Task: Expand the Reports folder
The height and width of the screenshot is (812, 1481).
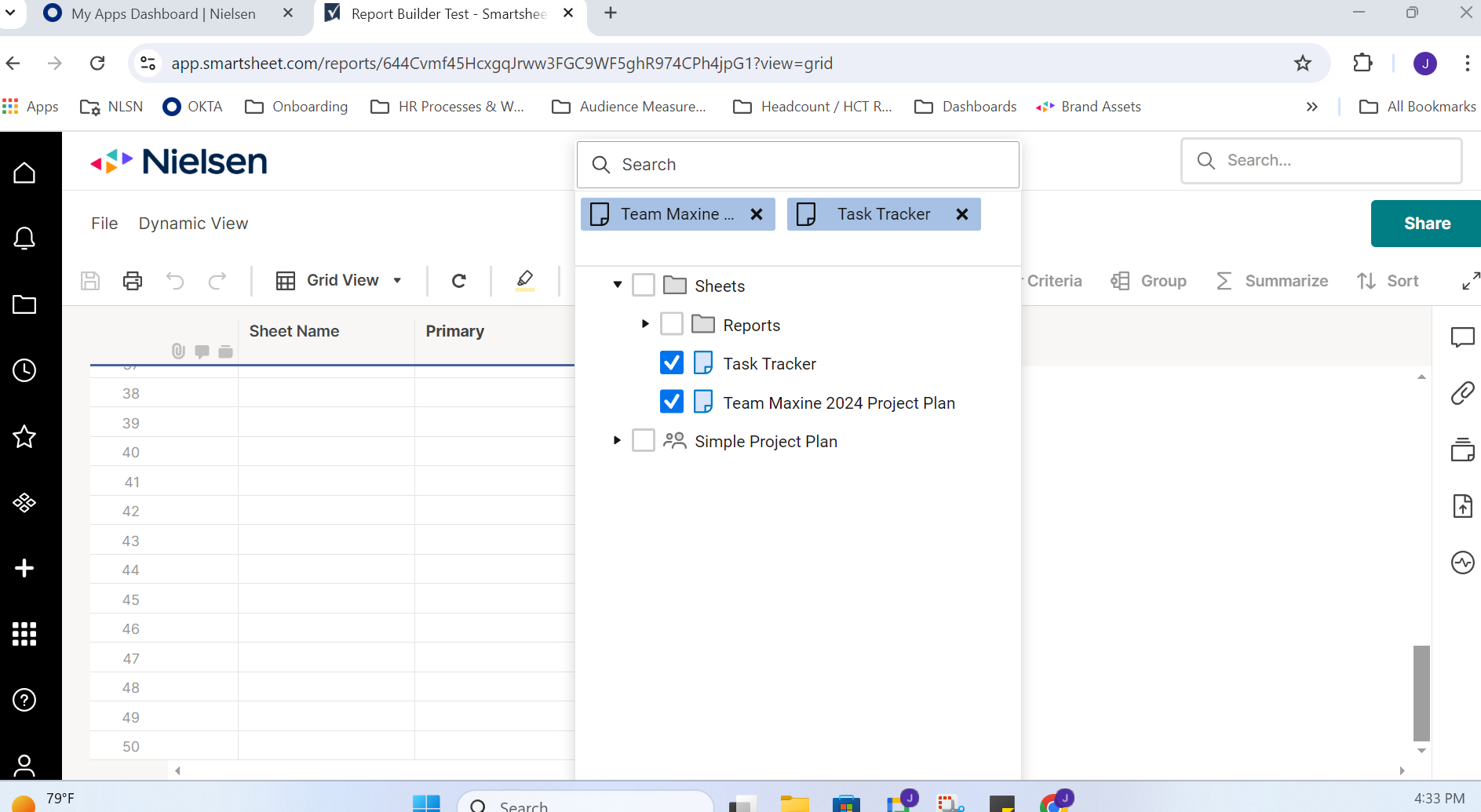Action: (x=645, y=323)
